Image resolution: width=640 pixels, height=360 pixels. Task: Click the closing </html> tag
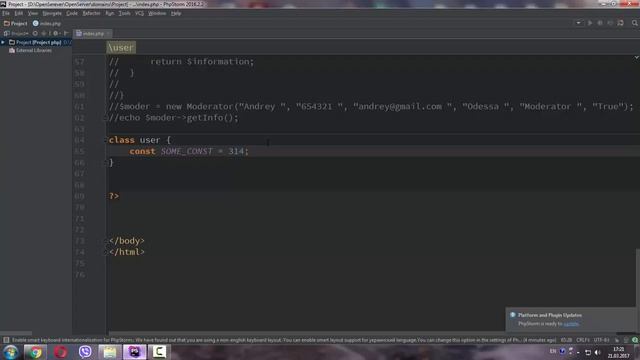click(127, 252)
